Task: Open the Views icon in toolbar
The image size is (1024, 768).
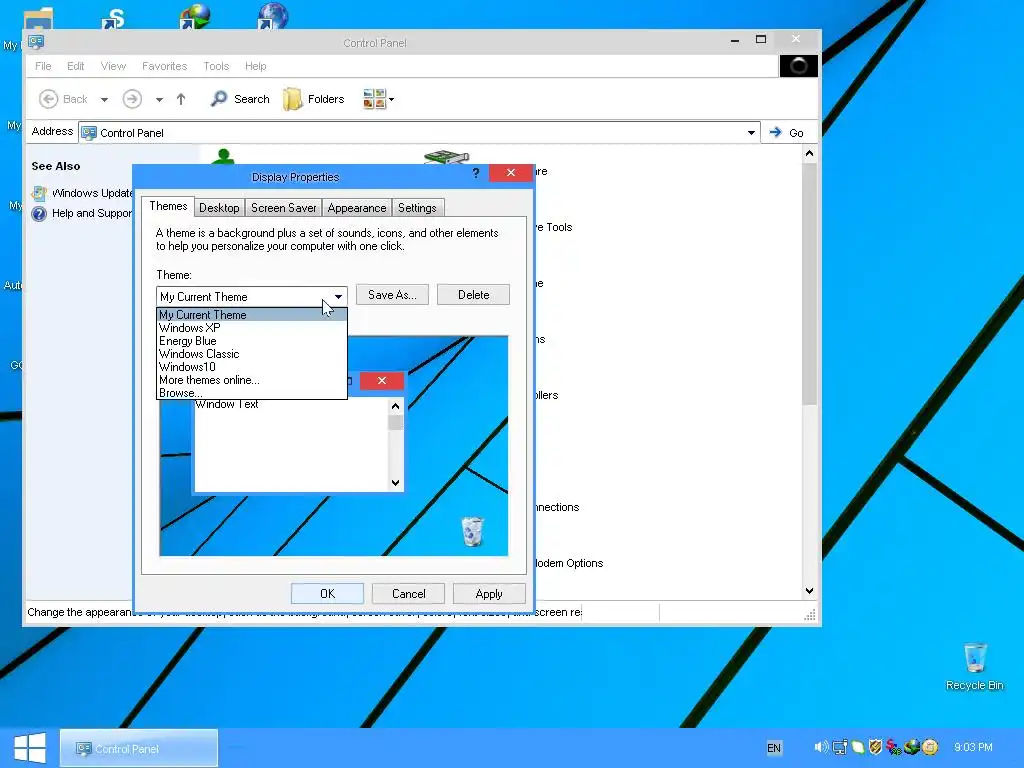Action: click(374, 99)
